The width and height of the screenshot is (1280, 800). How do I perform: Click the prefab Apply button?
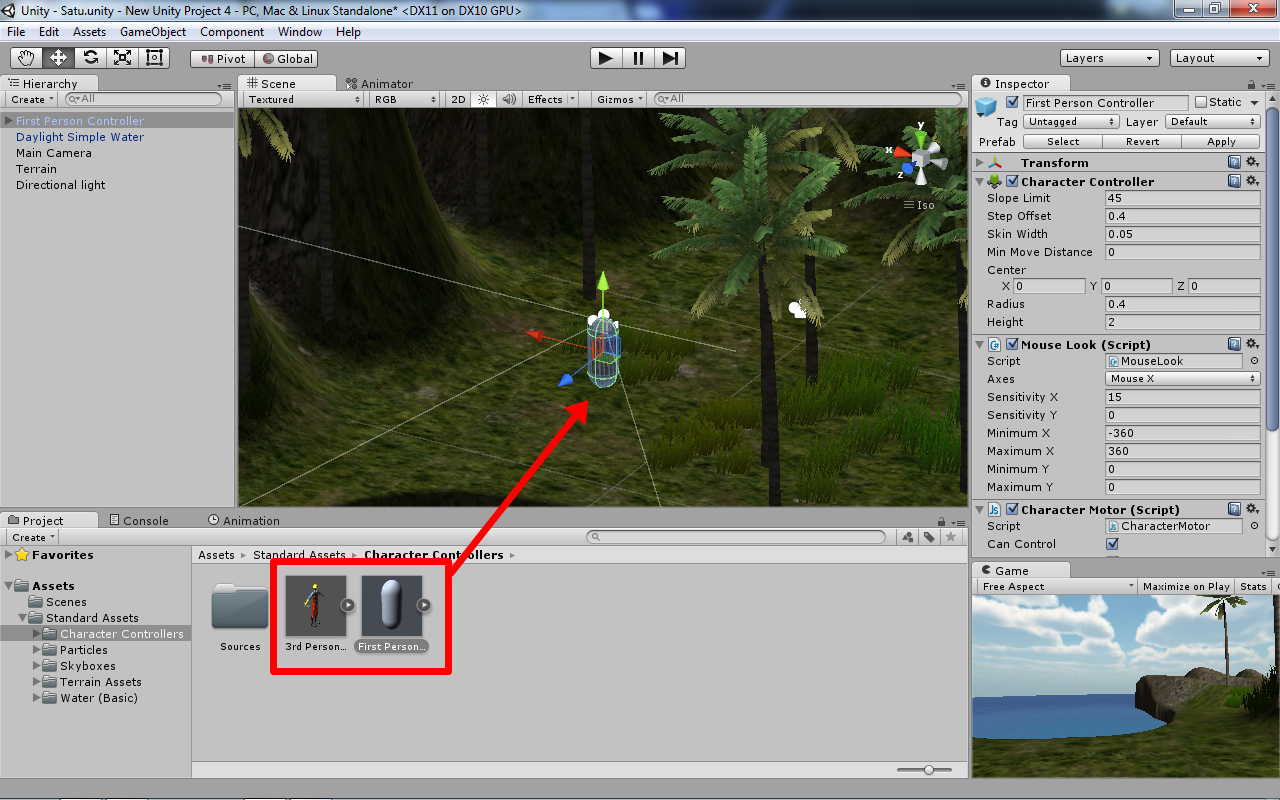pos(1221,141)
